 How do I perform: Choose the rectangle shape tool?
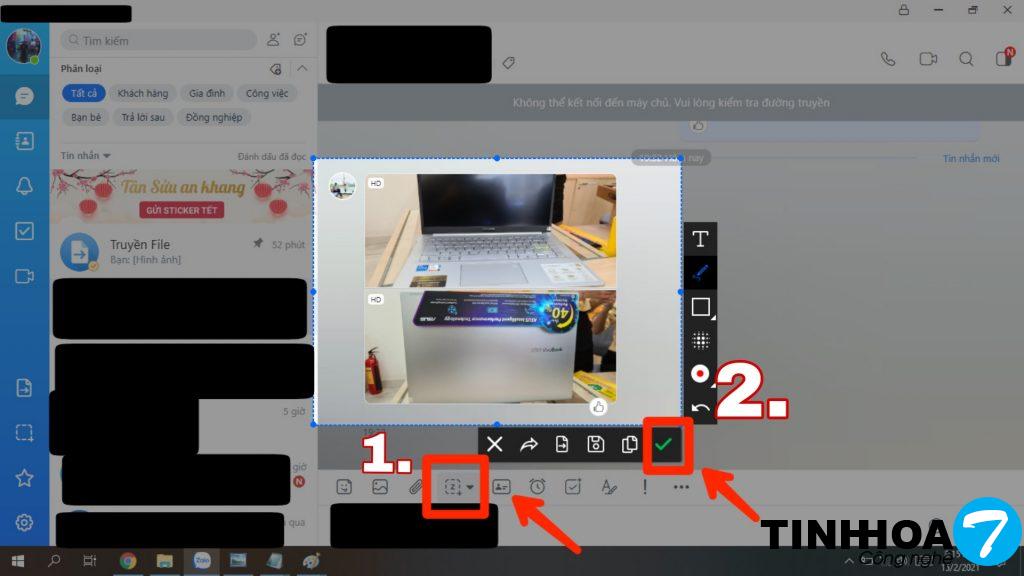701,307
